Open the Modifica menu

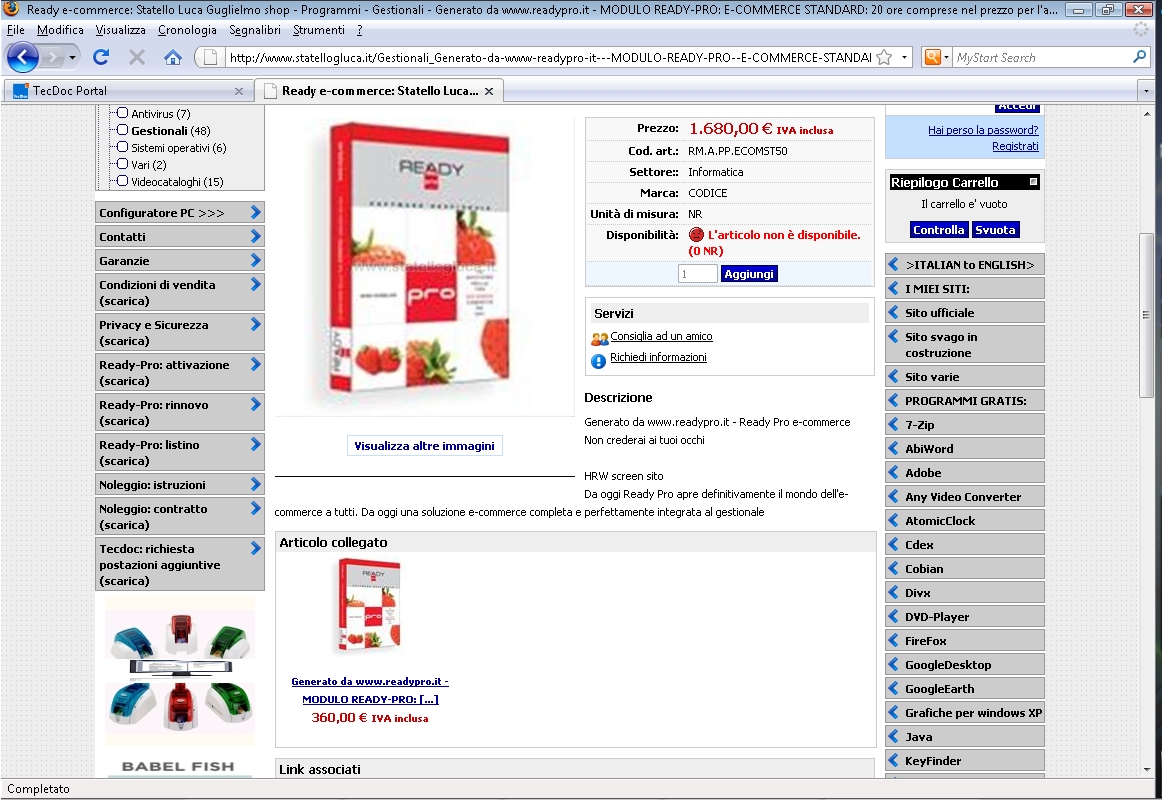(x=60, y=30)
